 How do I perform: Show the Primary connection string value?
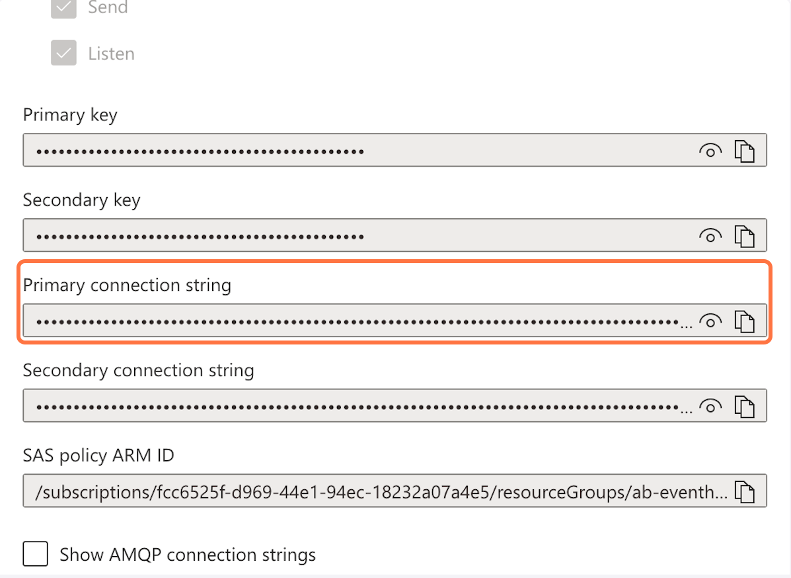710,321
